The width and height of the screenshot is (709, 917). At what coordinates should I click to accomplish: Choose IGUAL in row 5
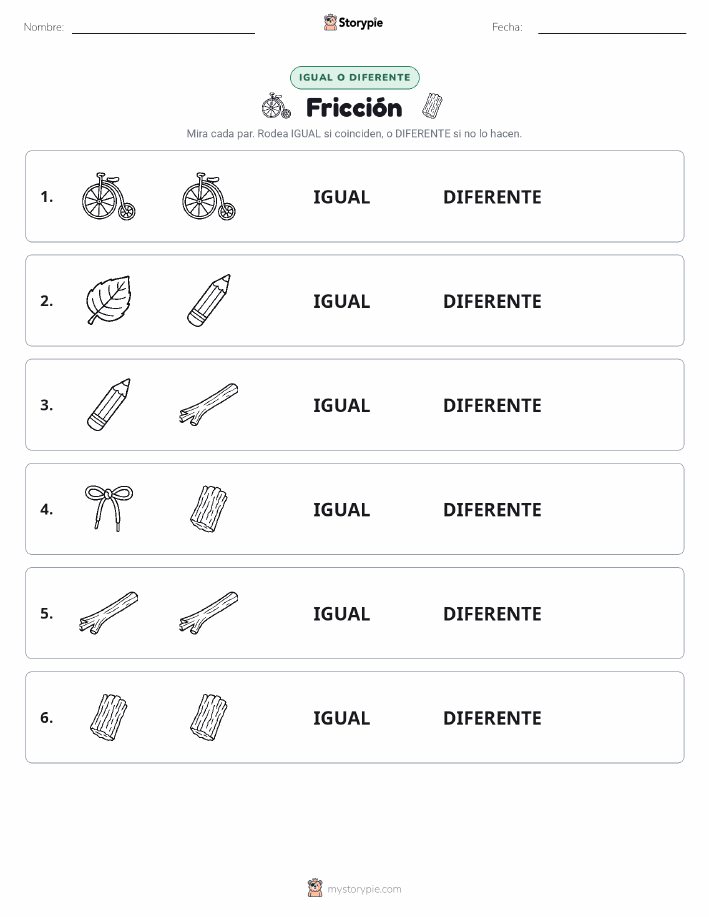pos(342,613)
